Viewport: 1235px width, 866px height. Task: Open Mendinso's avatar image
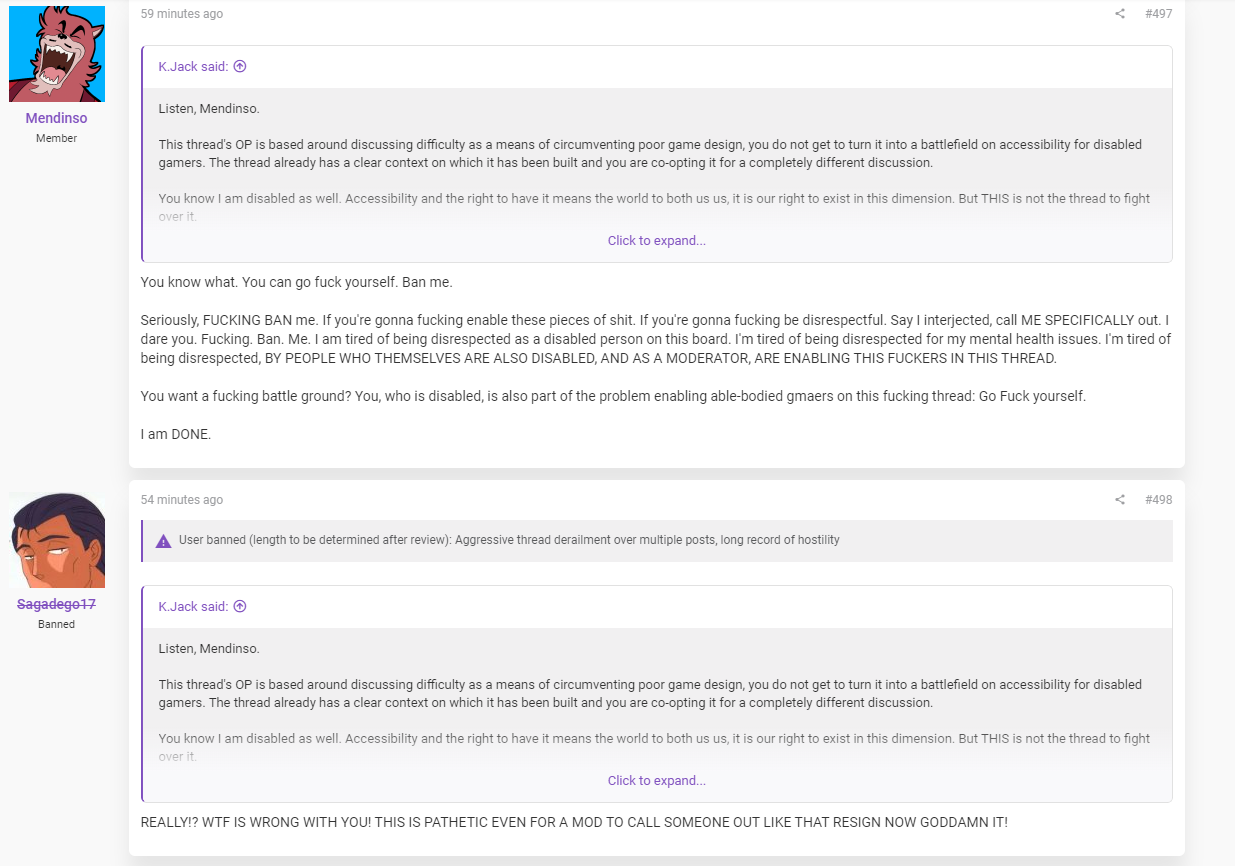tap(57, 53)
